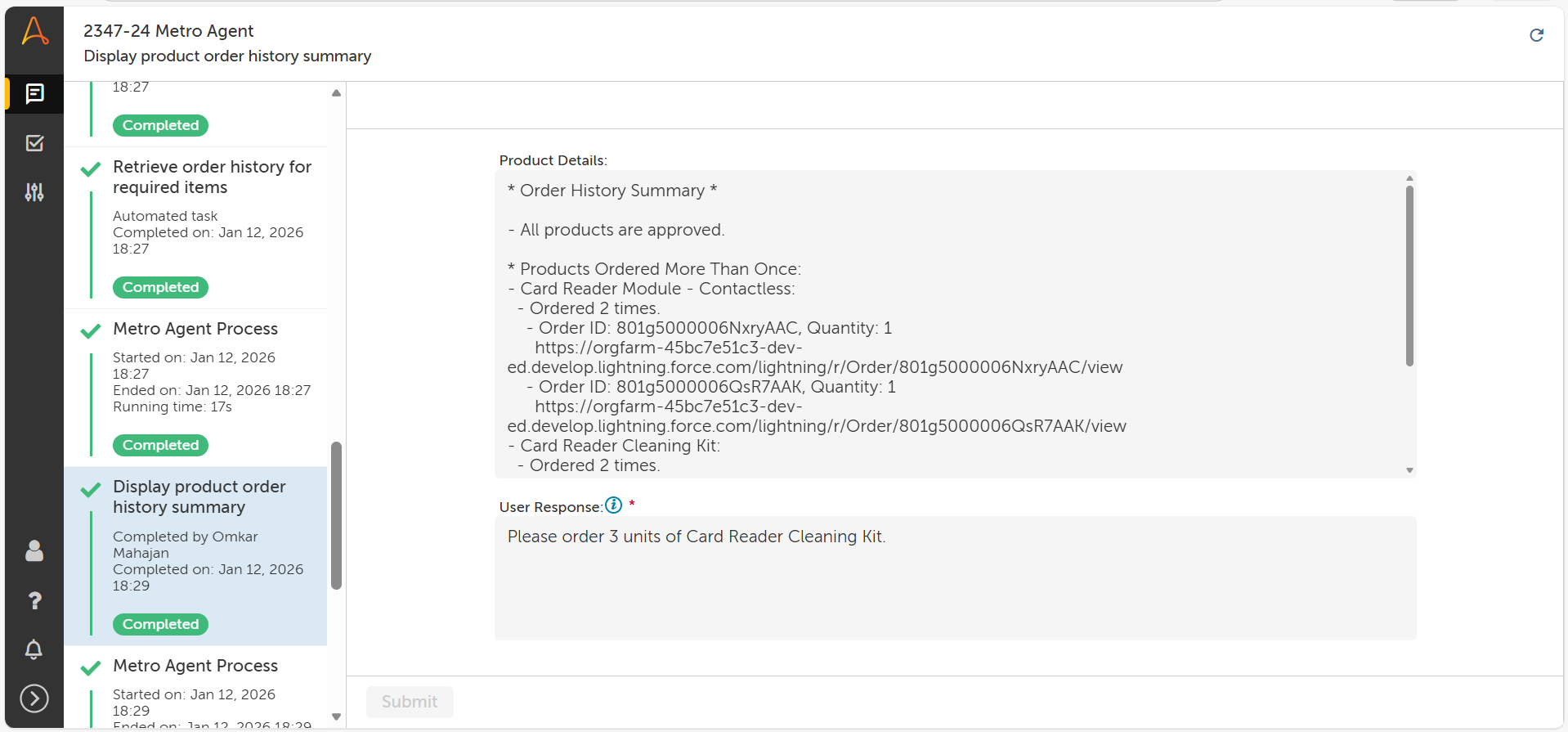Select 'Display product order history summary' step

pos(199,496)
